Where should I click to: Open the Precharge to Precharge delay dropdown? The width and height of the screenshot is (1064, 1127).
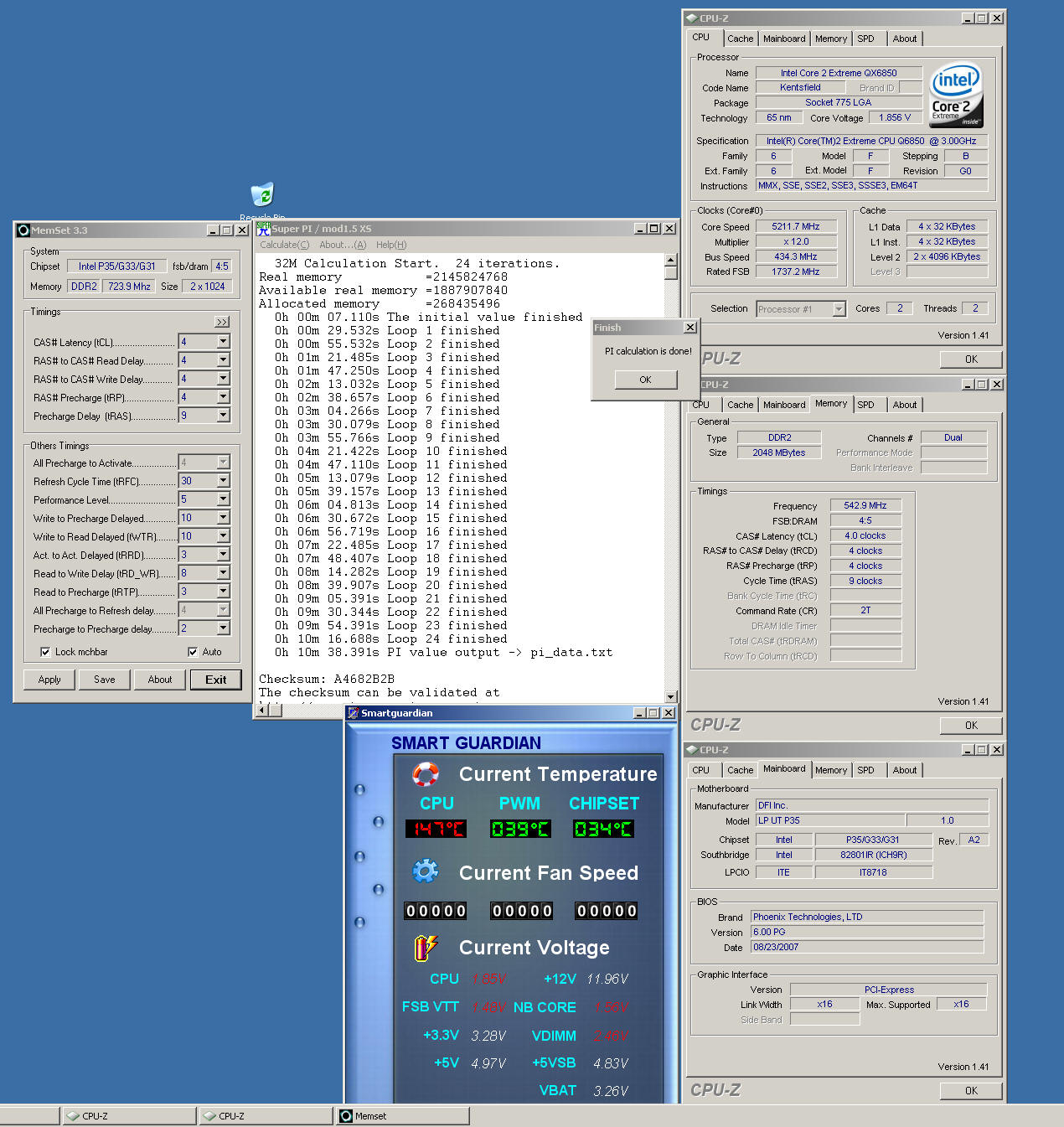click(x=223, y=628)
